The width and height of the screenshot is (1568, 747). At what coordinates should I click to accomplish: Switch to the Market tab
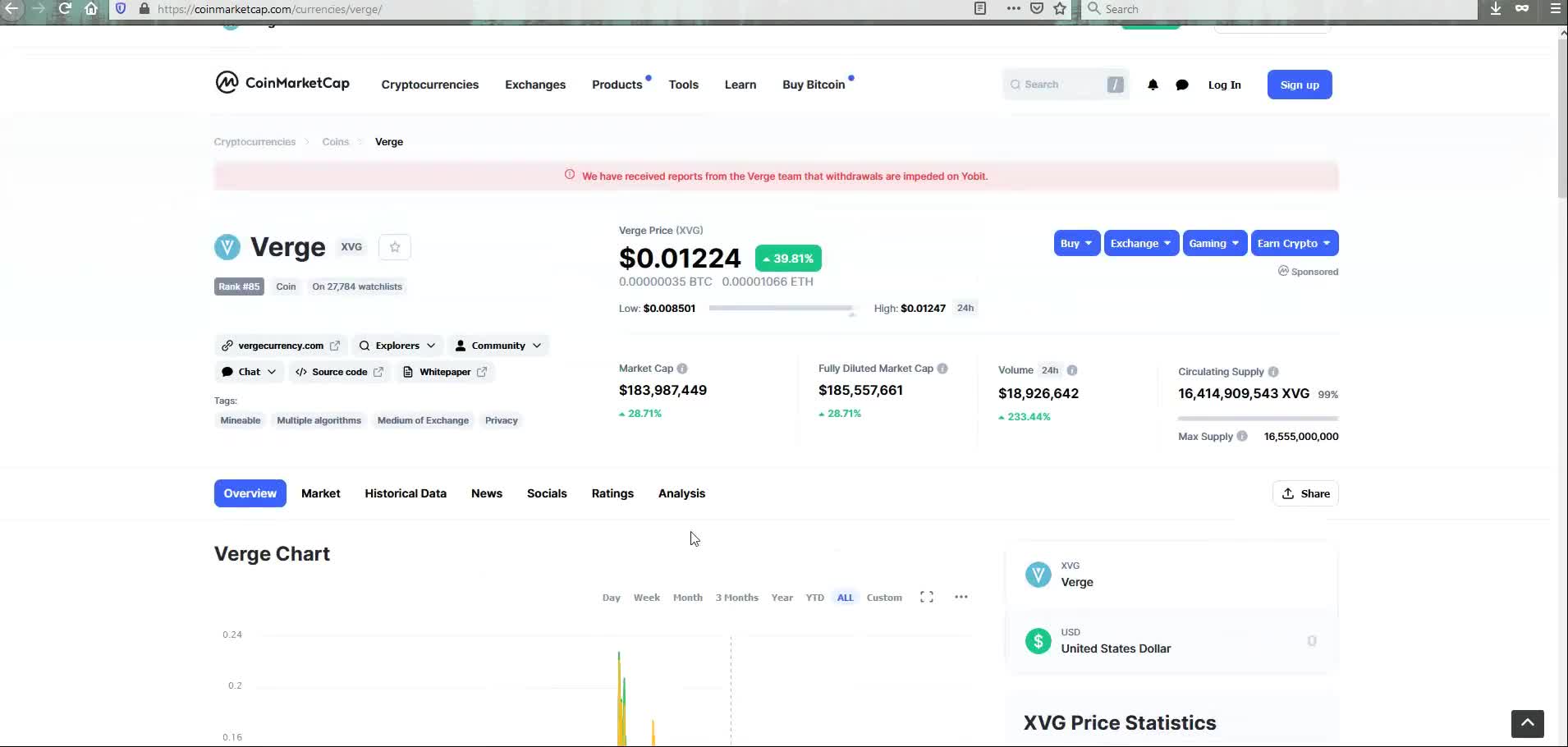click(320, 493)
